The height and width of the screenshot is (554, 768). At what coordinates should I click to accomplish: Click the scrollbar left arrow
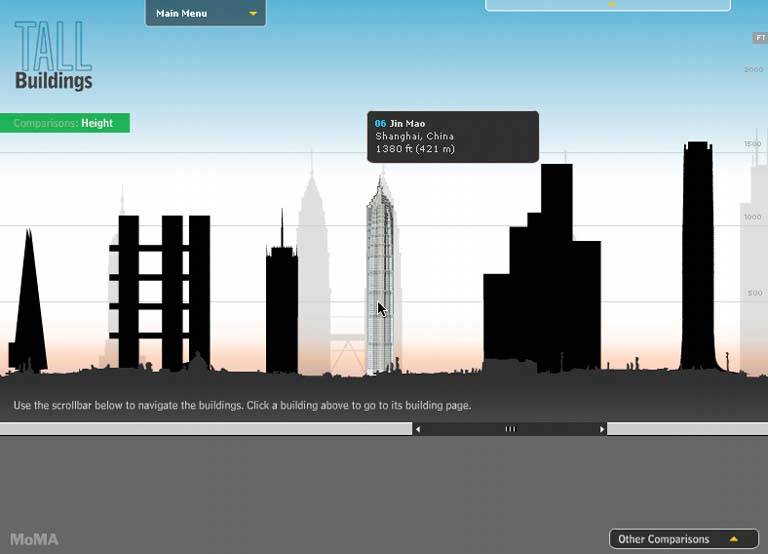point(418,429)
